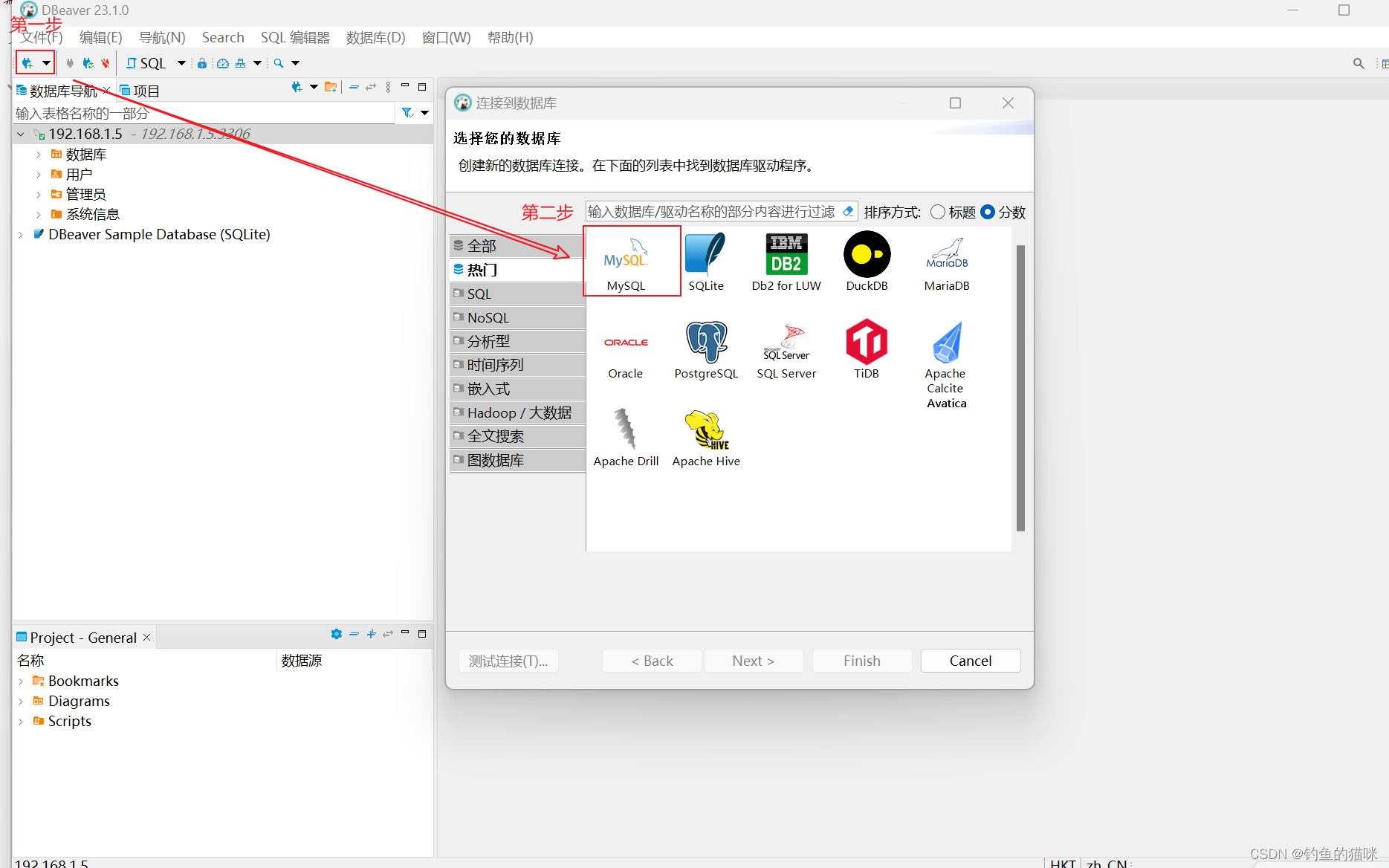Screen dimensions: 1389x868
Task: Open the 数据库(D) menu
Action: [375, 37]
